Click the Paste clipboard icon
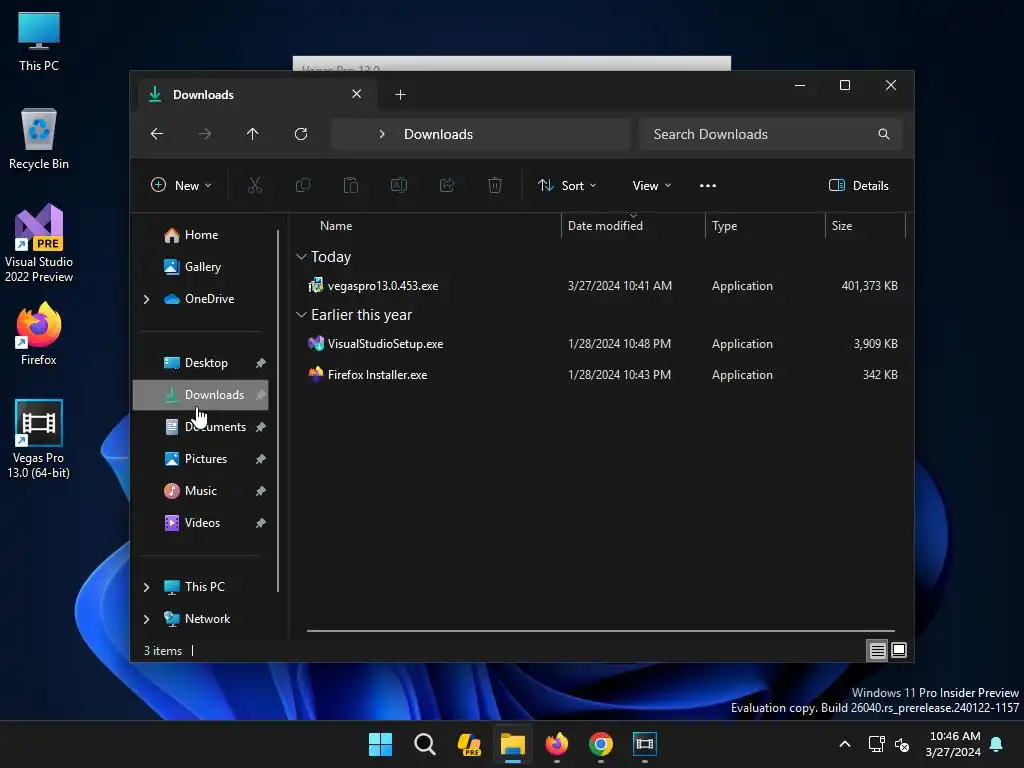The width and height of the screenshot is (1024, 768). coord(351,185)
